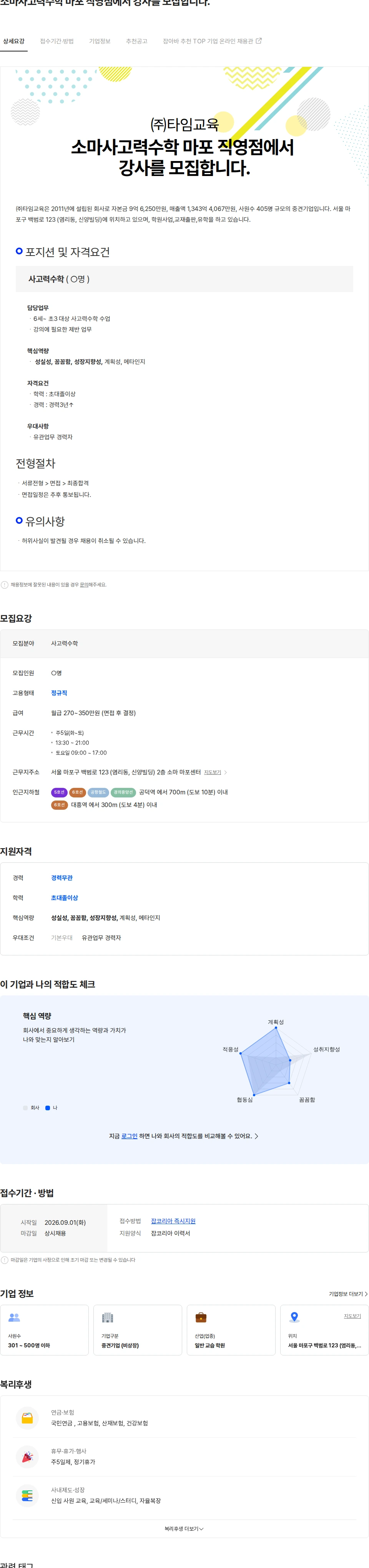
Task: Click the 경의중앙선 line badge
Action: [x=123, y=792]
